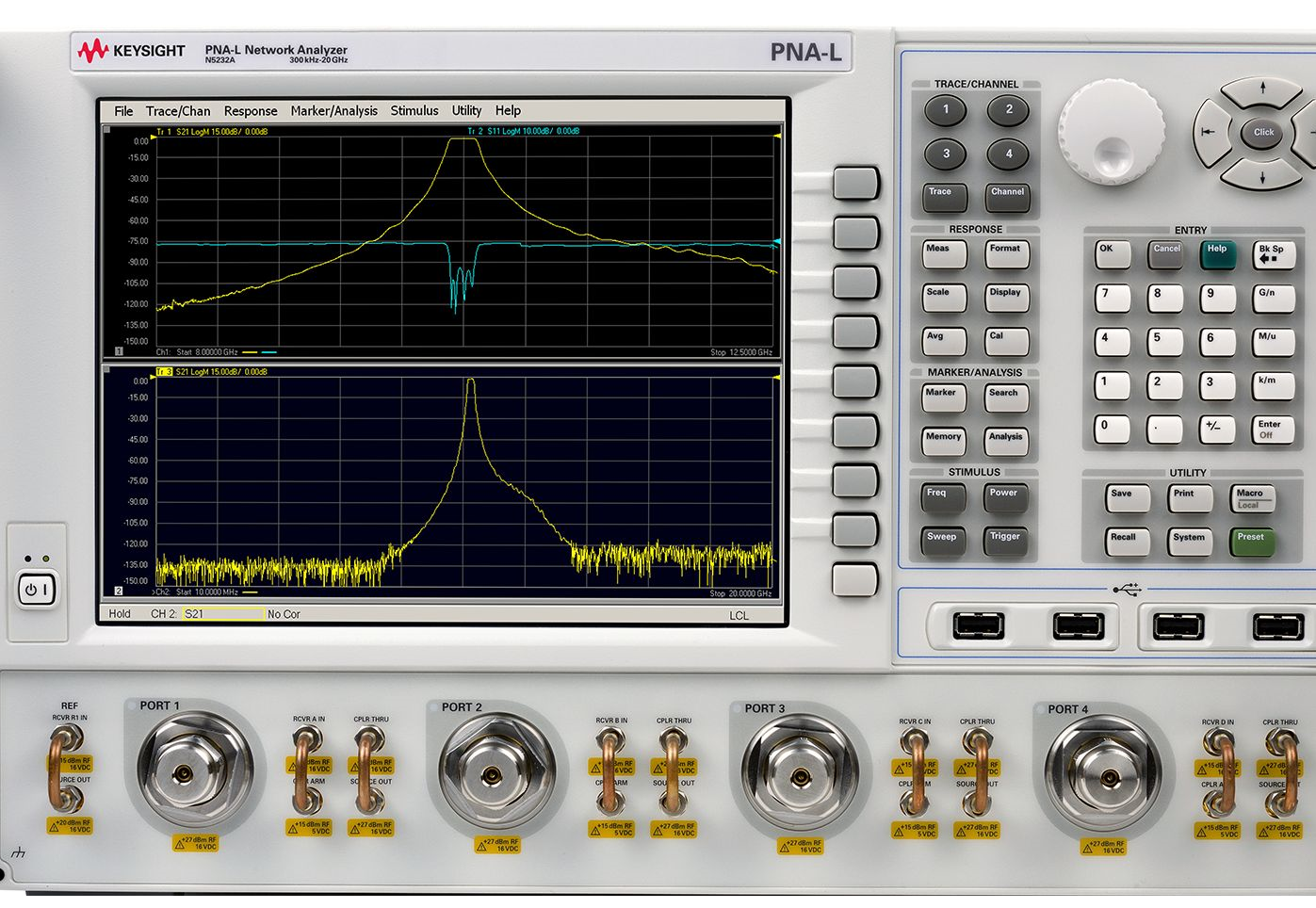Push the left arrow navigation key
Viewport: 1316px width, 908px height.
point(1210,133)
